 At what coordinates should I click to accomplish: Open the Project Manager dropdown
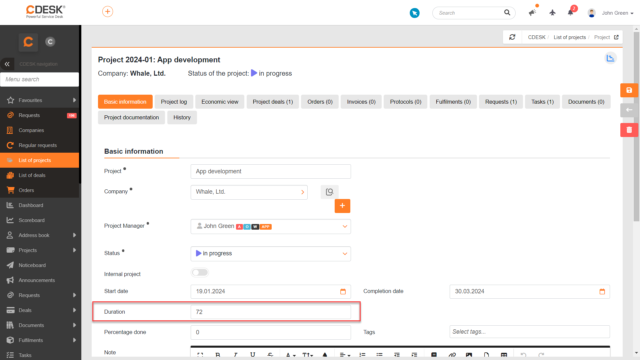click(x=271, y=227)
